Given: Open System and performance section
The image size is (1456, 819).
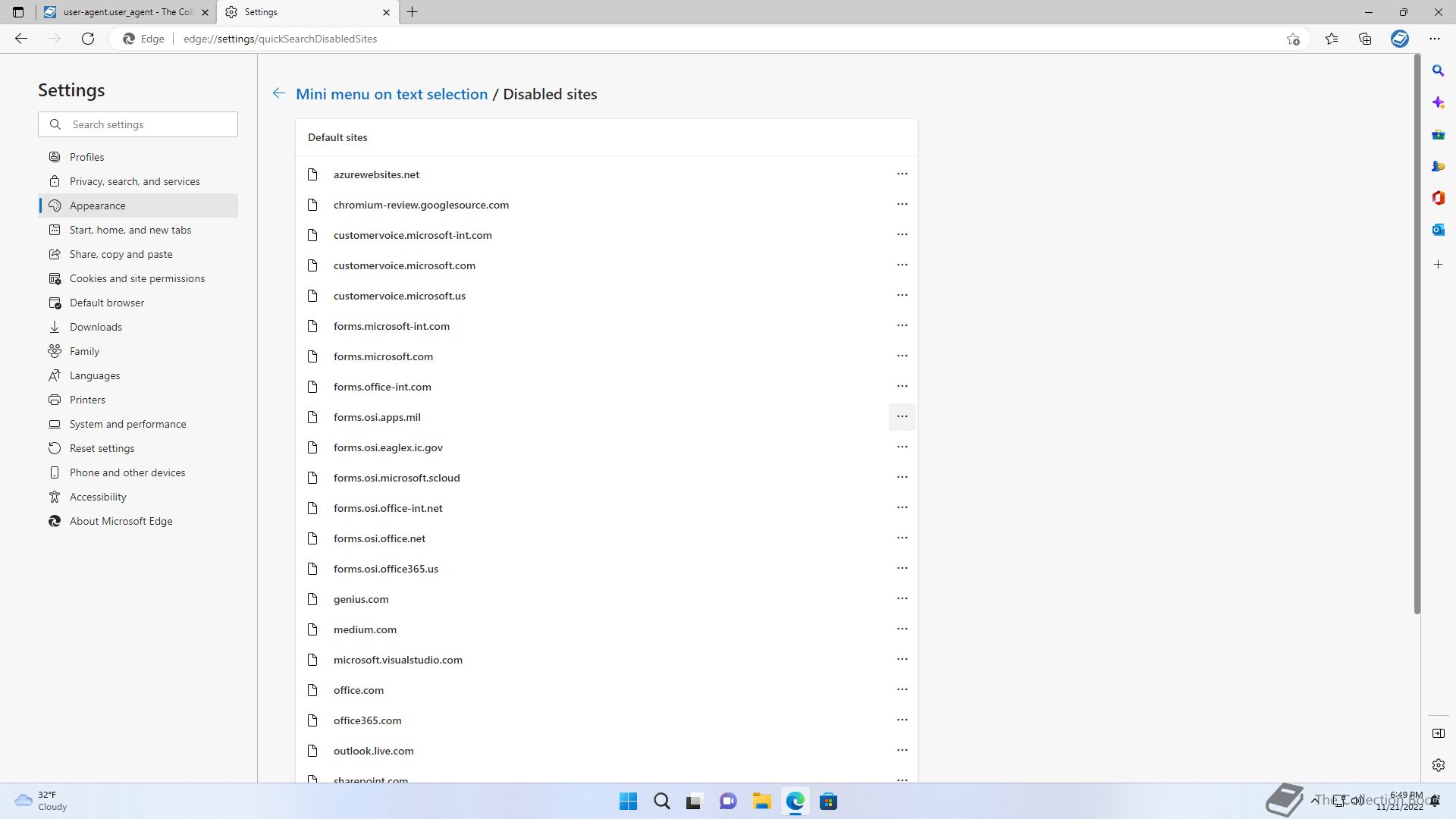Looking at the screenshot, I should tap(138, 424).
